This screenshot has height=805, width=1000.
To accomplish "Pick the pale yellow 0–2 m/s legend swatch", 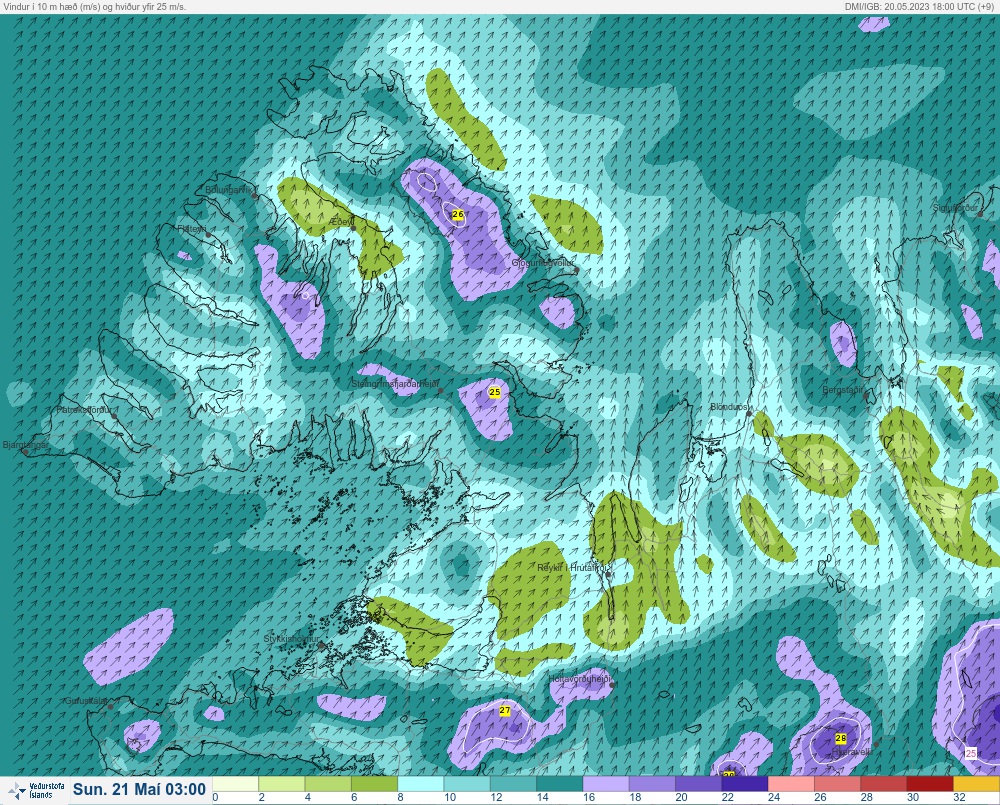I will [235, 783].
